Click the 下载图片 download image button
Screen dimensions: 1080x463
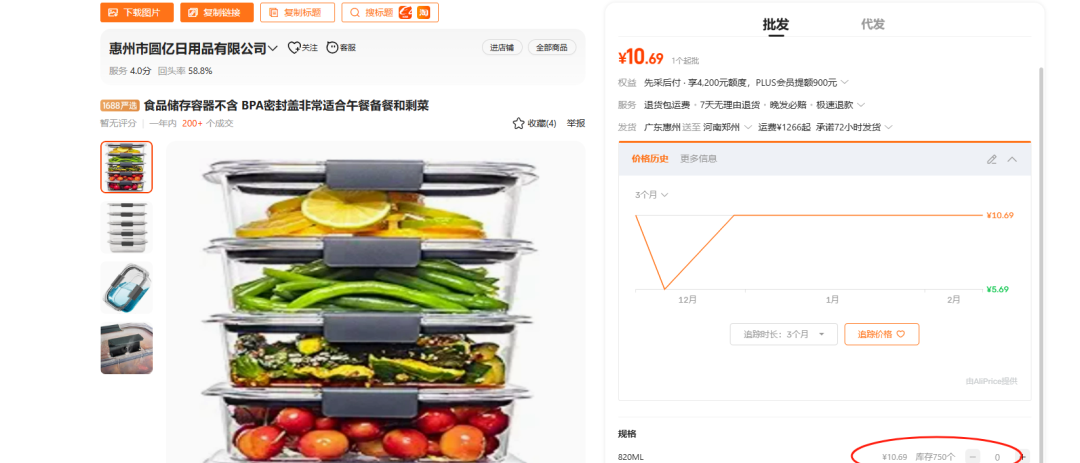tap(136, 12)
